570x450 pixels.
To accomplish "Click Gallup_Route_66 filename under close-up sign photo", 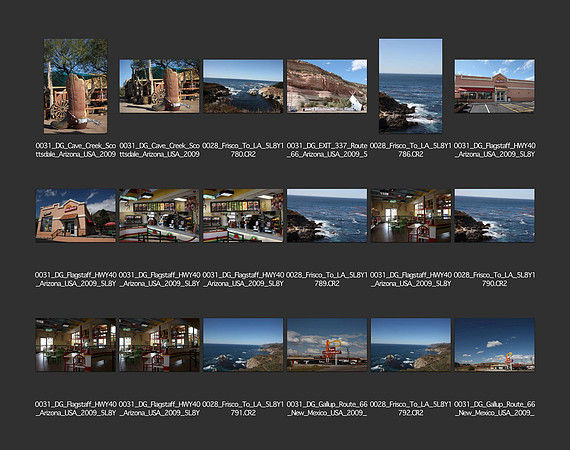I will coord(327,409).
